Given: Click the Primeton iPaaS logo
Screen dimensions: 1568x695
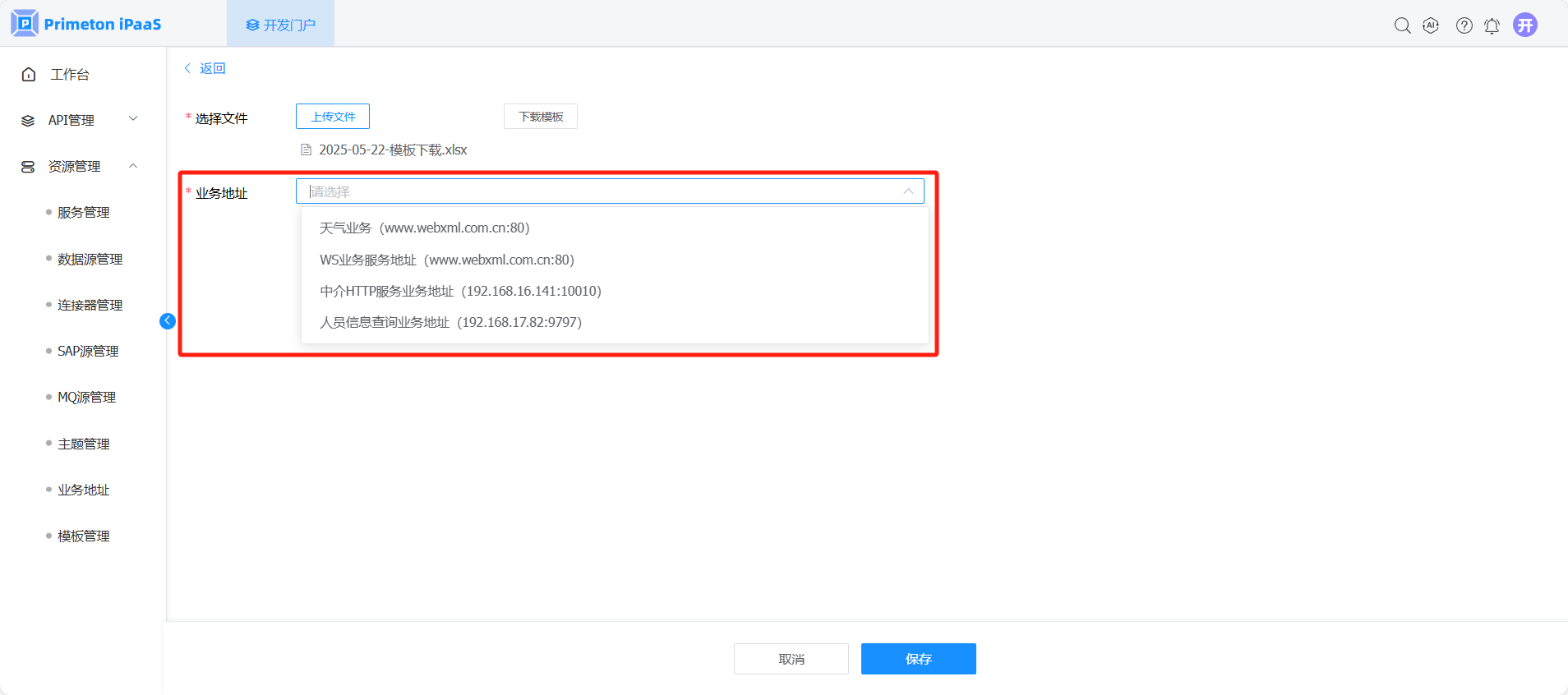Looking at the screenshot, I should 86,24.
